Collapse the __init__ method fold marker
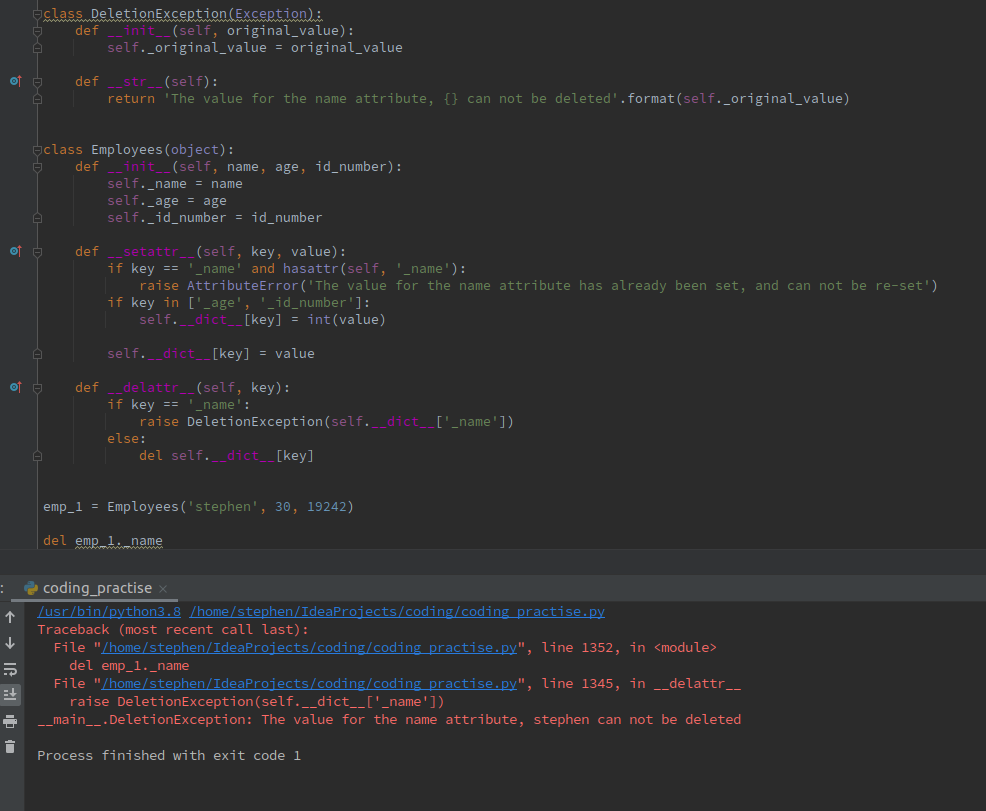This screenshot has width=986, height=811. [x=37, y=30]
